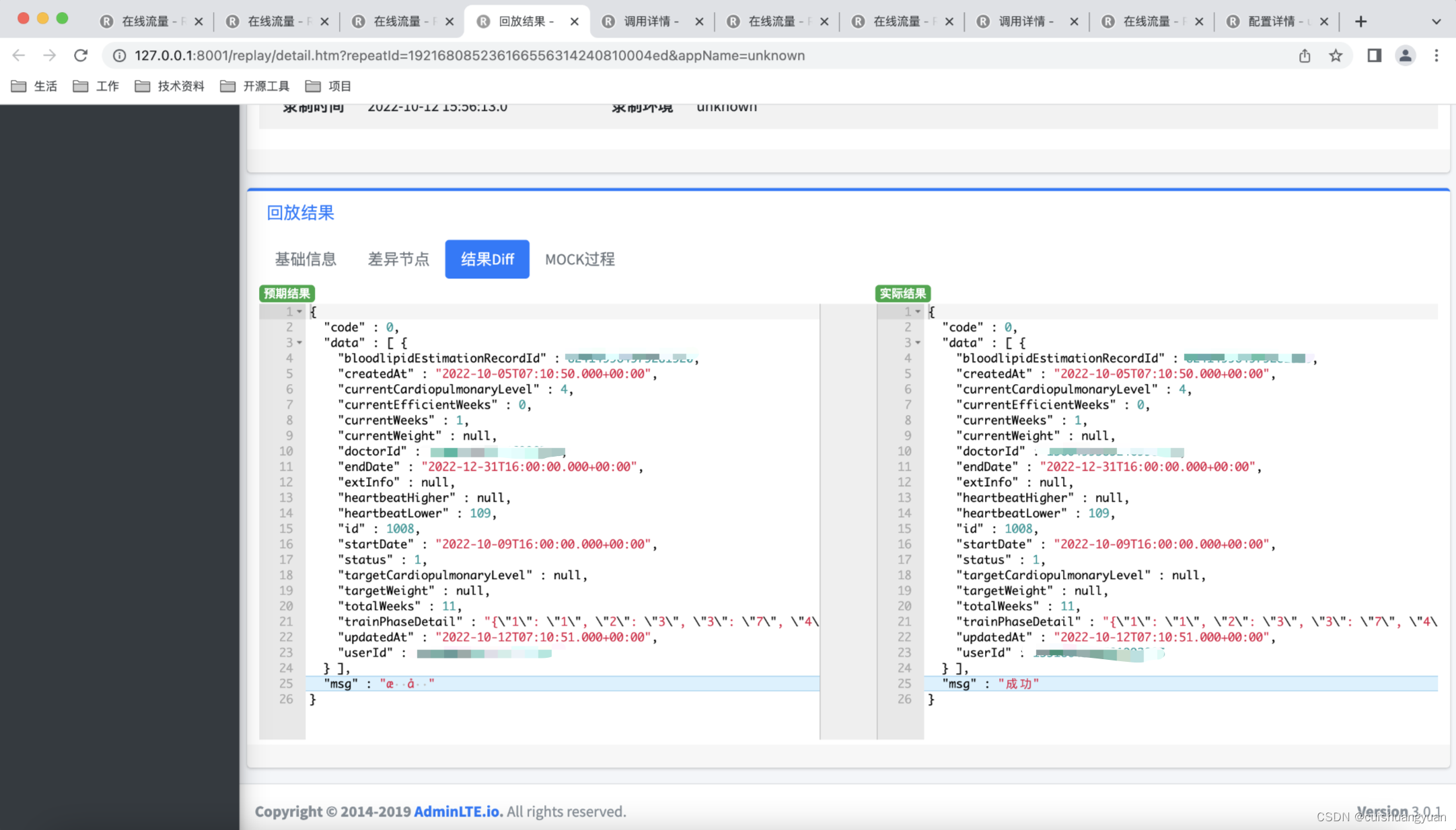This screenshot has width=1456, height=830.
Task: Open a new tab with the plus icon
Action: tap(1360, 21)
